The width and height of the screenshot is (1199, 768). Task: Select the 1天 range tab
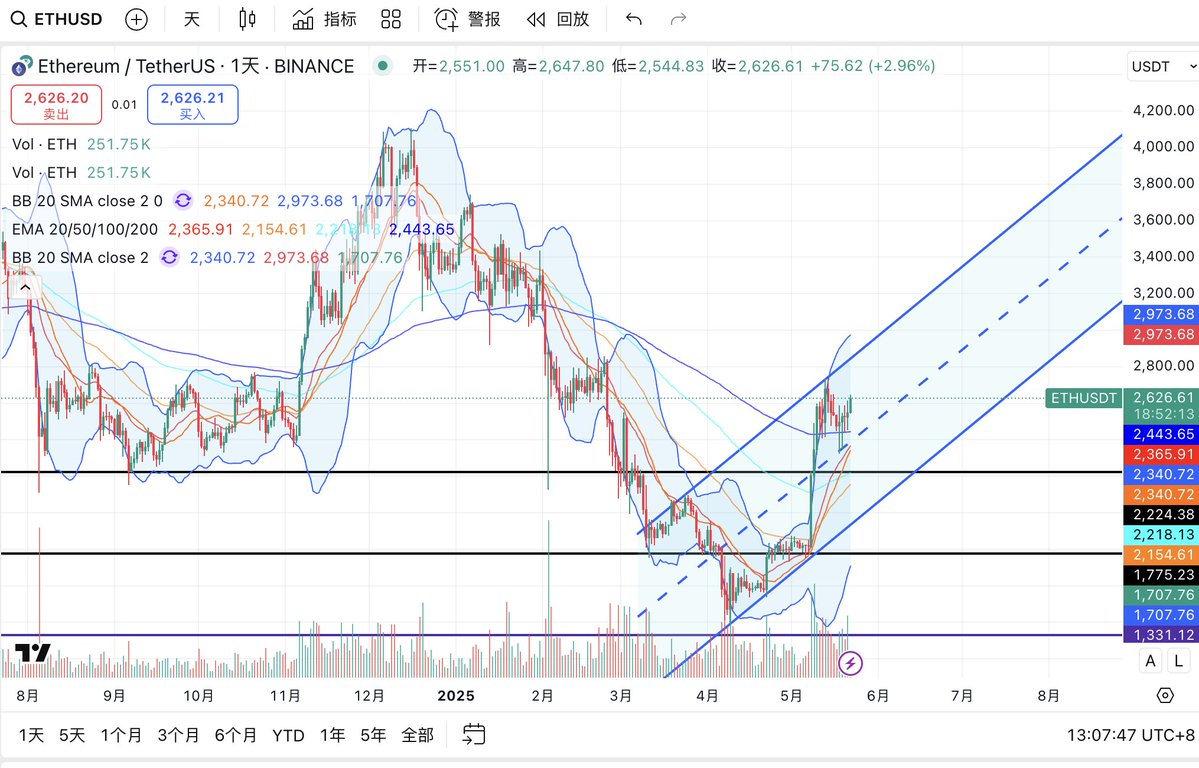31,735
